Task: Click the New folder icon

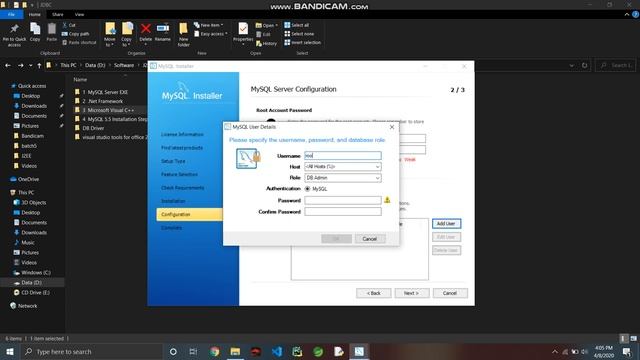Action: click(x=183, y=29)
